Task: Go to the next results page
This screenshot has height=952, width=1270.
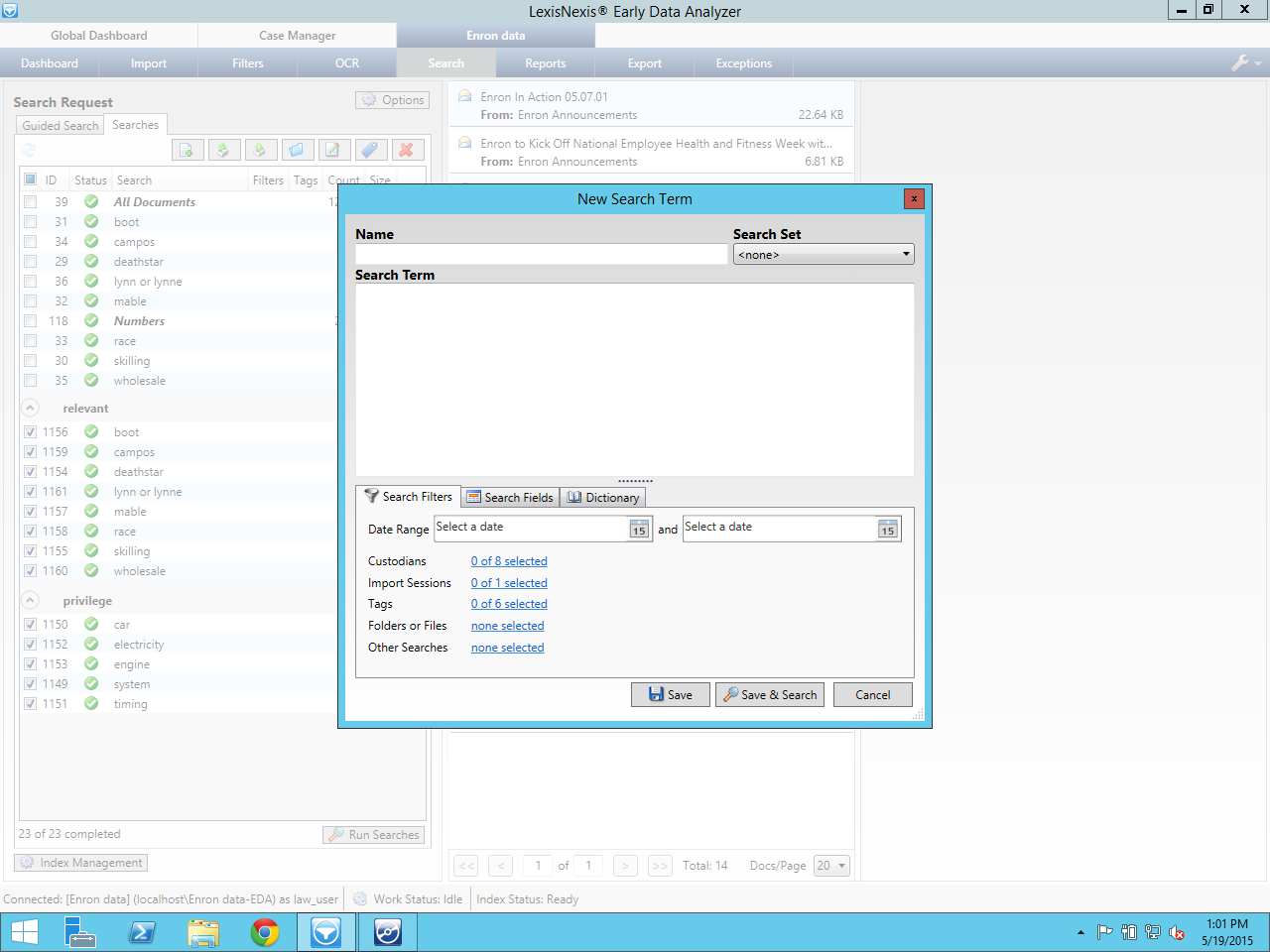Action: (625, 866)
